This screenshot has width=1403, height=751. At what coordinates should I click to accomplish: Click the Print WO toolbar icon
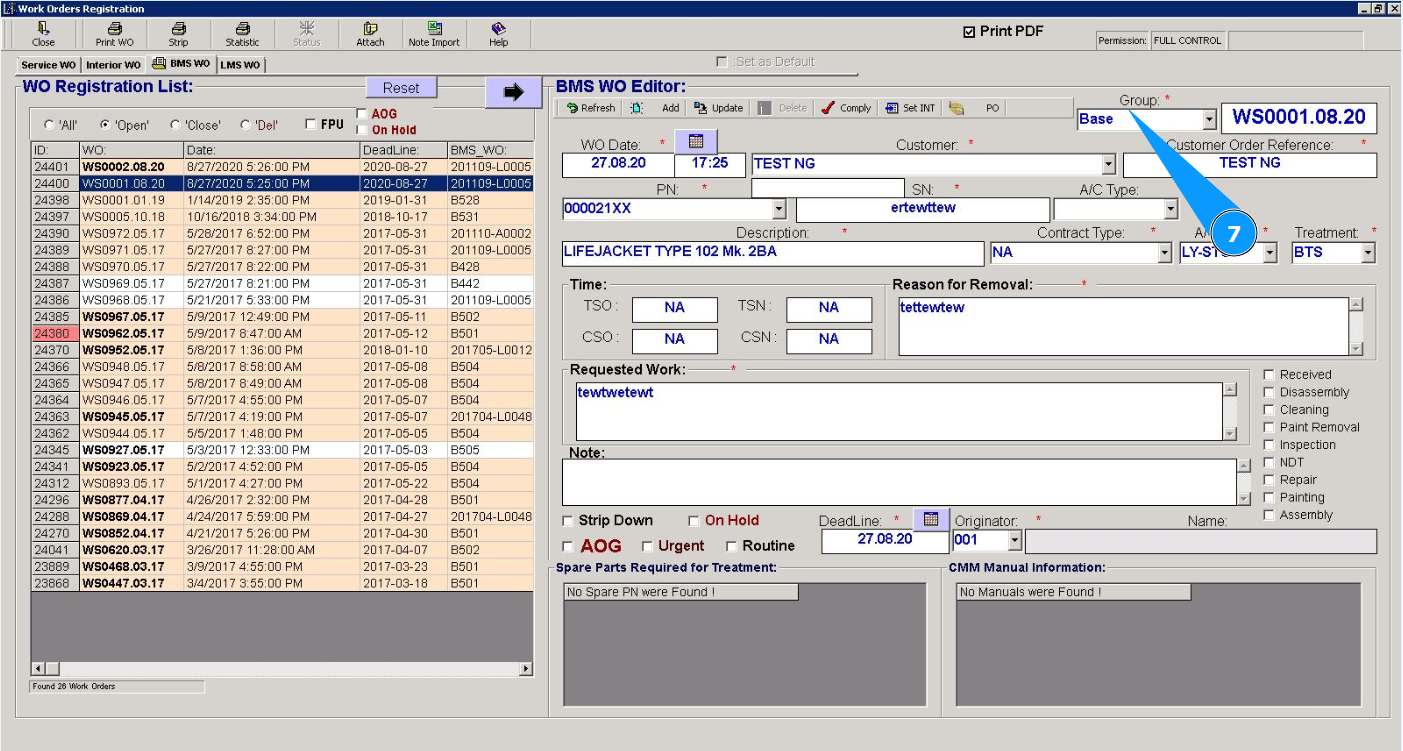pos(114,34)
